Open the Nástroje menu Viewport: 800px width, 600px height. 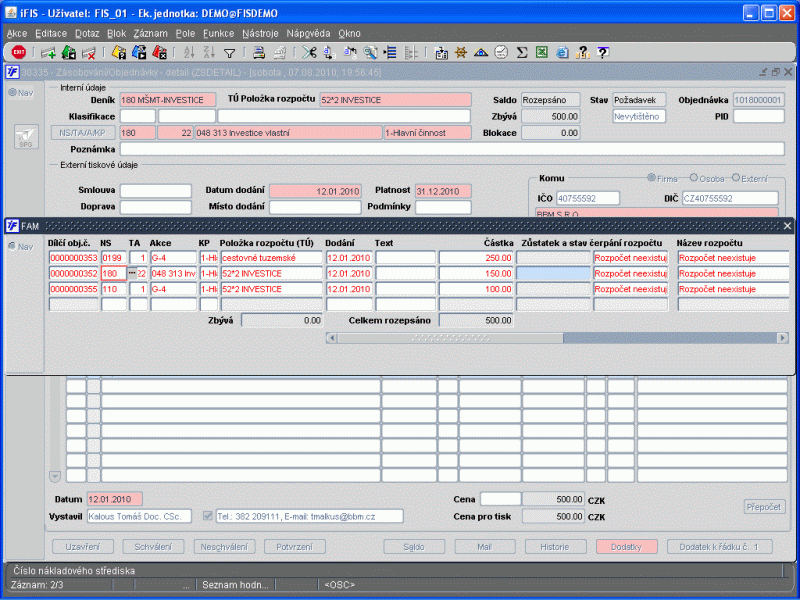pyautogui.click(x=260, y=33)
